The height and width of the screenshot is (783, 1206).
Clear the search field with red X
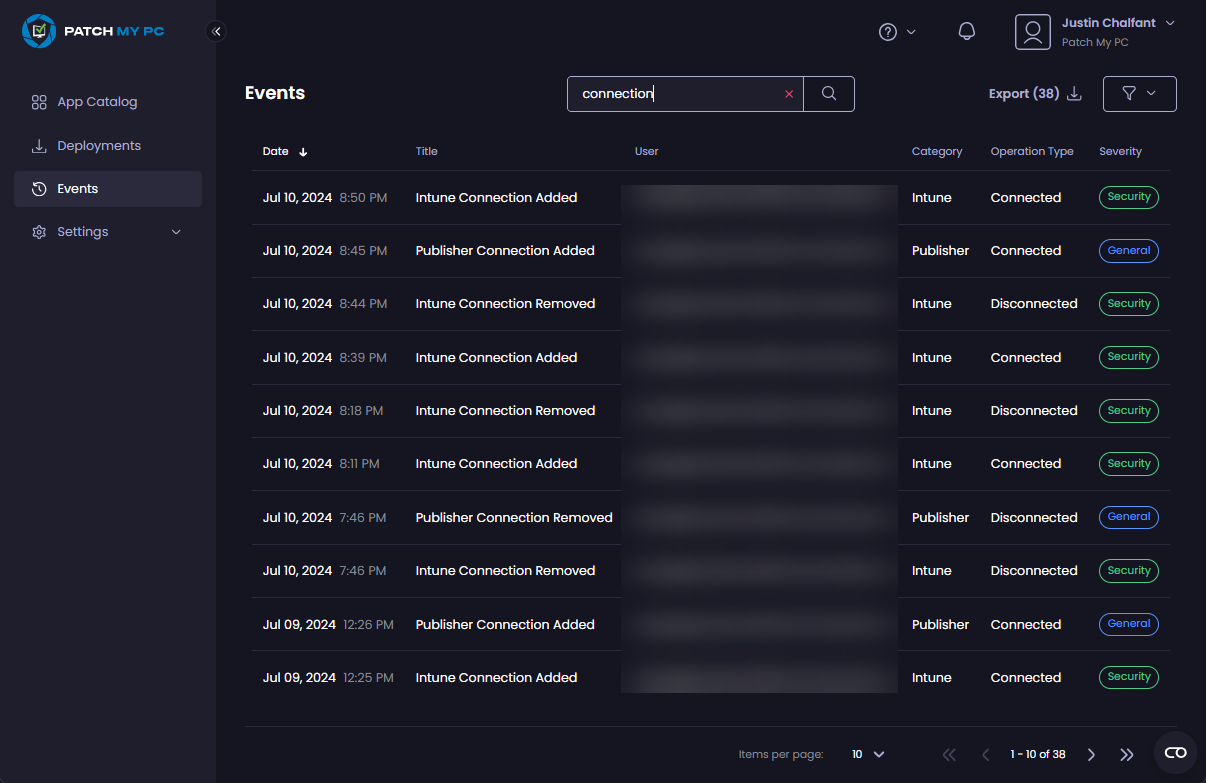(789, 94)
